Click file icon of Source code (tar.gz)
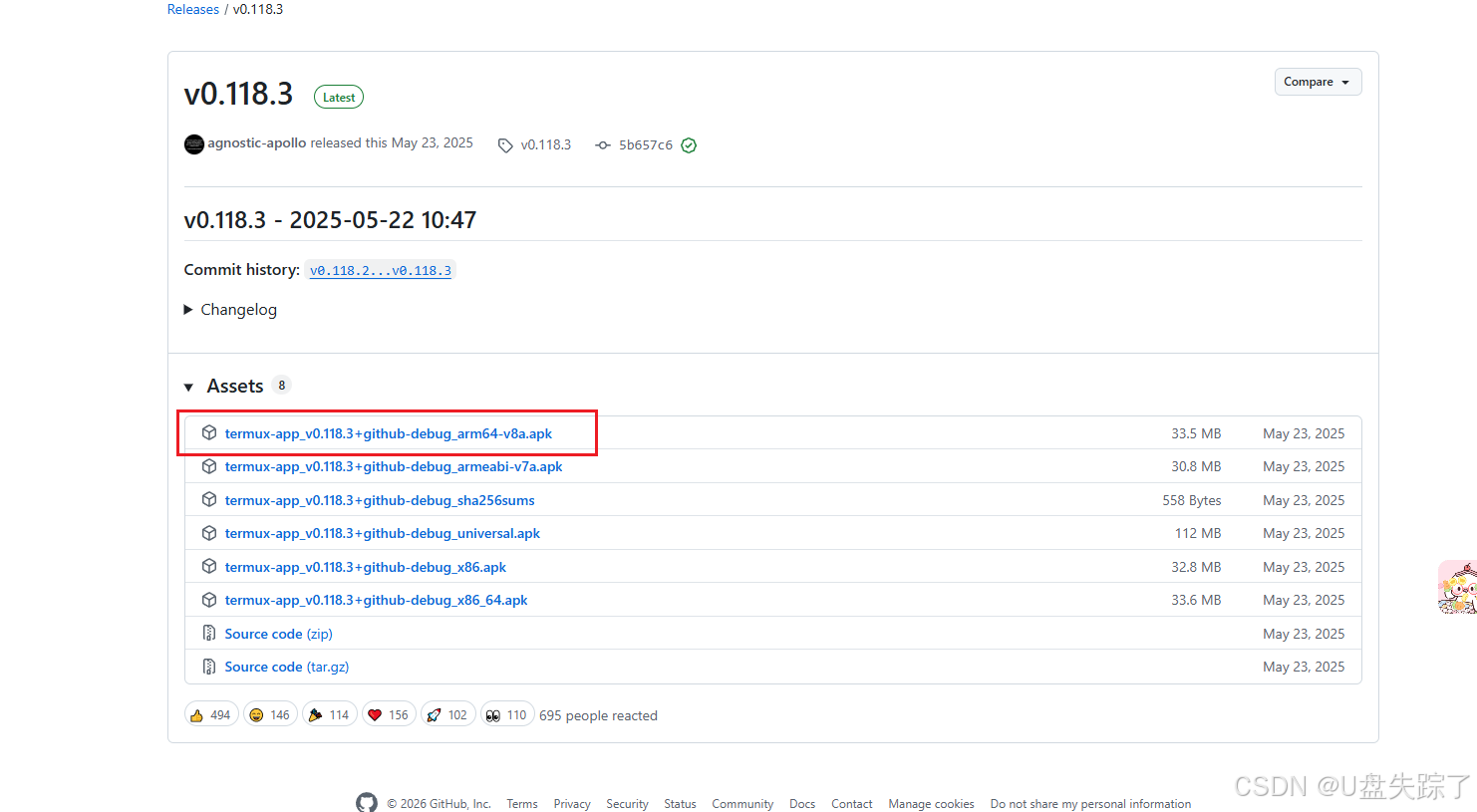The height and width of the screenshot is (812, 1477). pyautogui.click(x=209, y=667)
